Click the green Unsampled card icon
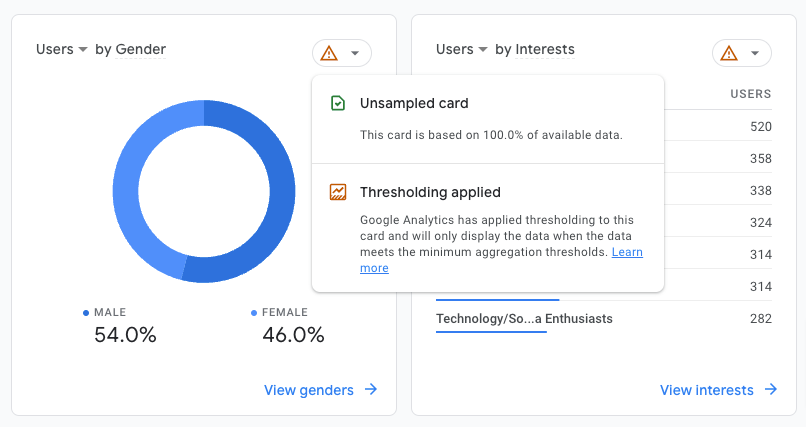The image size is (806, 427). 338,103
